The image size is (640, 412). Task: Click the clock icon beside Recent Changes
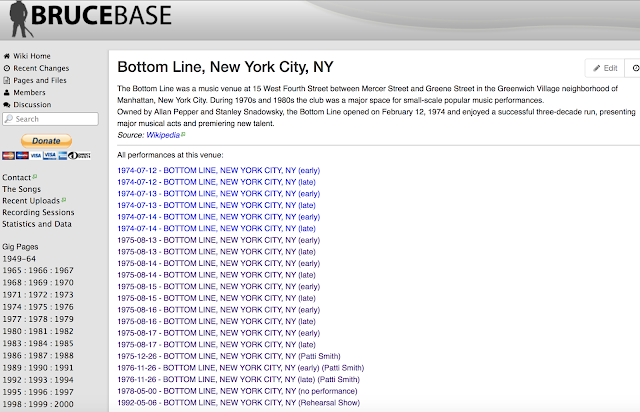click(7, 68)
